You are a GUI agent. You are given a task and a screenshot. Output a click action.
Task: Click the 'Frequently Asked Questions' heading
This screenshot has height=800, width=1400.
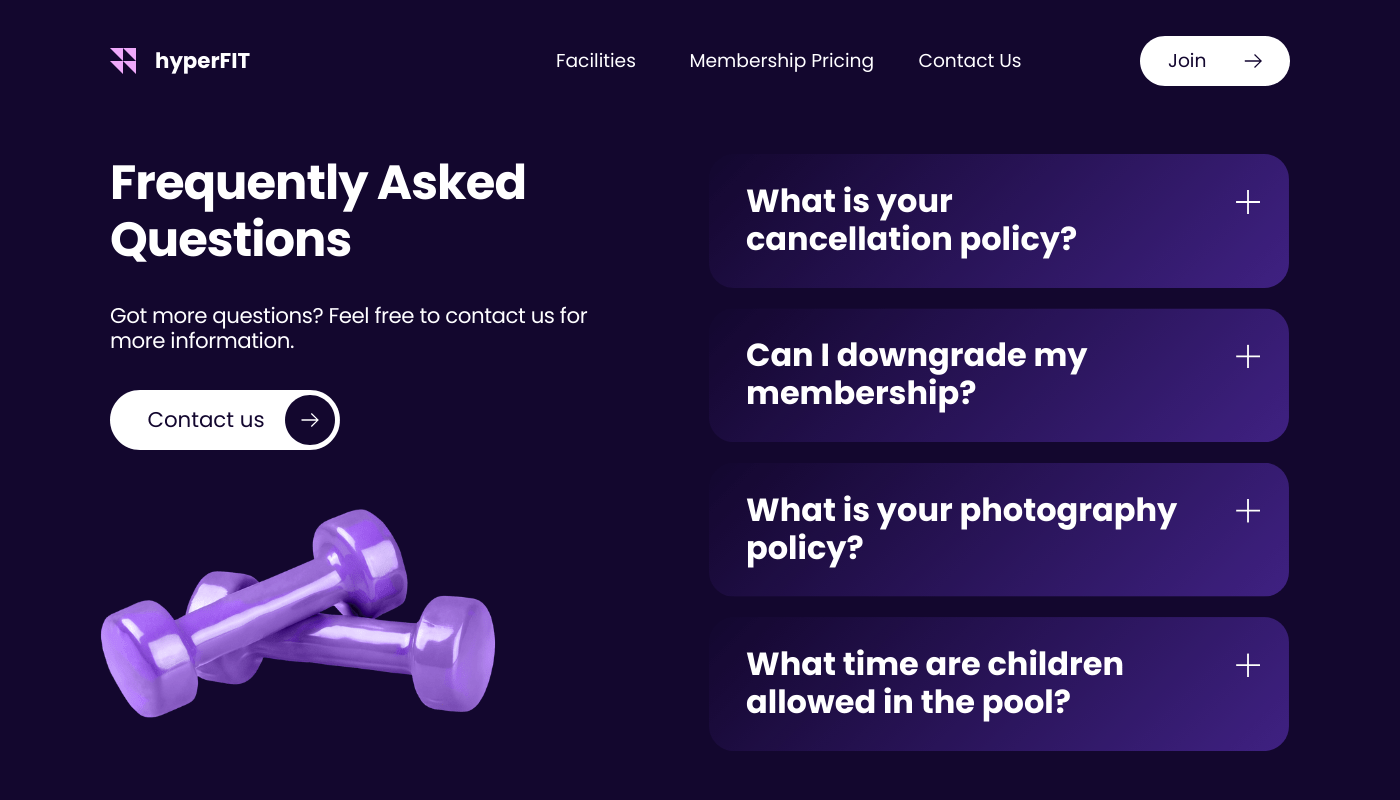318,212
